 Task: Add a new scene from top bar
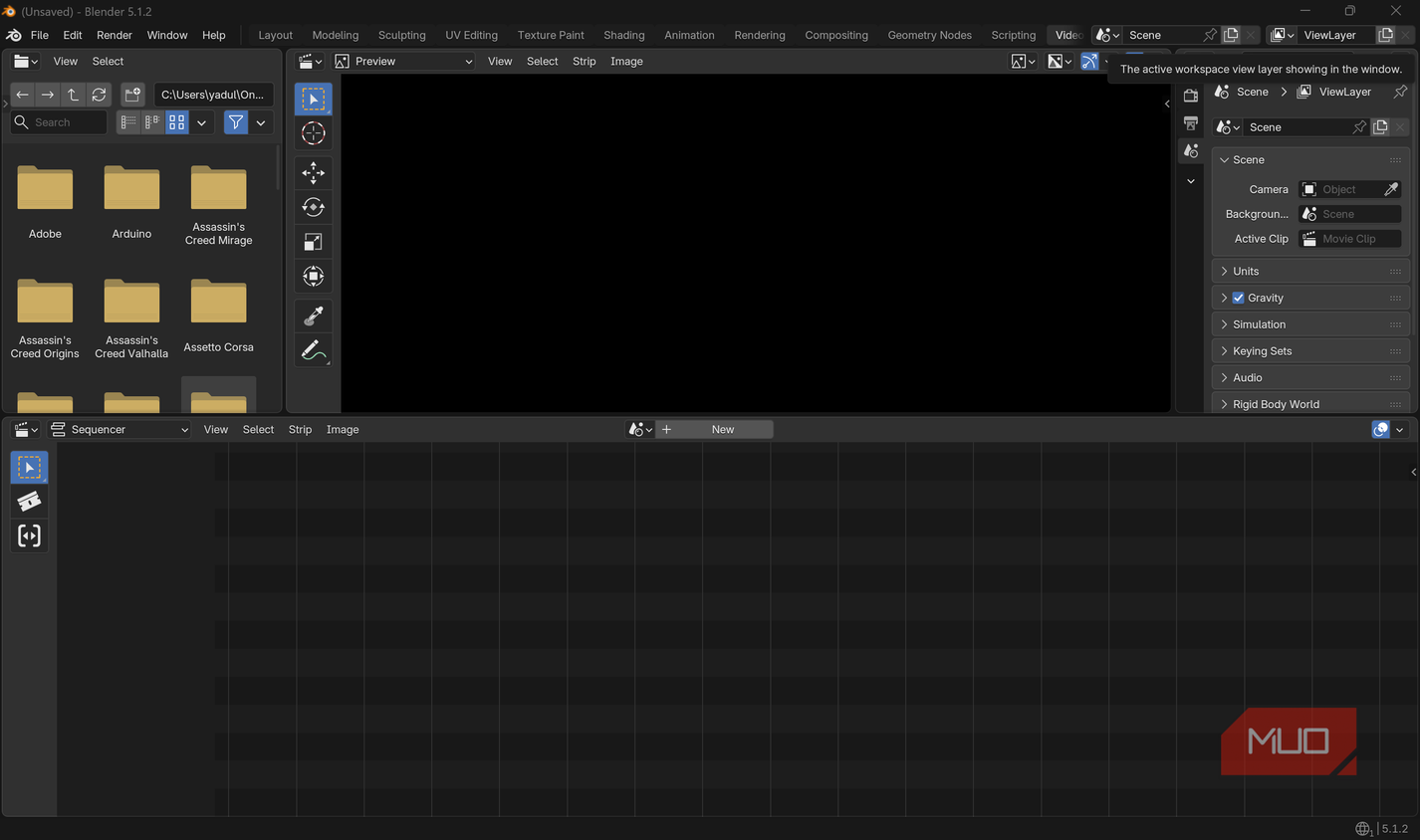click(1231, 35)
